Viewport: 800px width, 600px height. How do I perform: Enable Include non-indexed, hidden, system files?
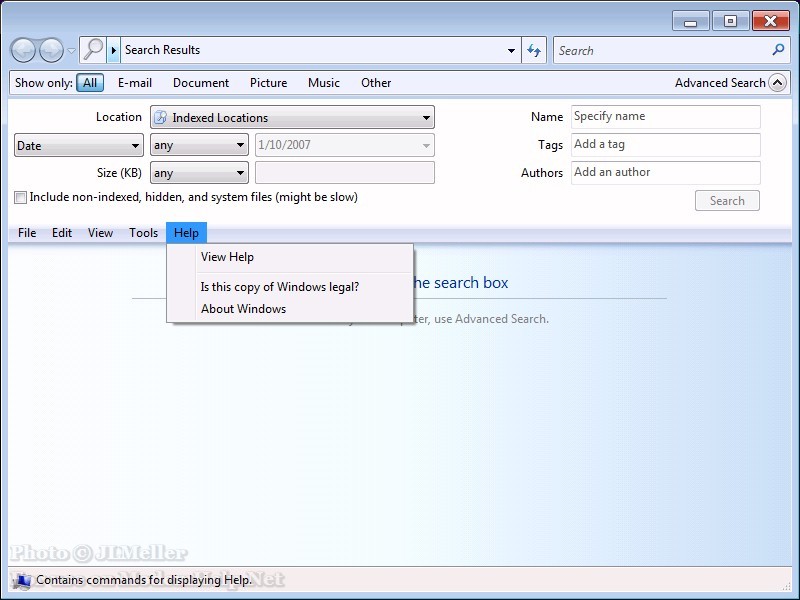tap(21, 198)
